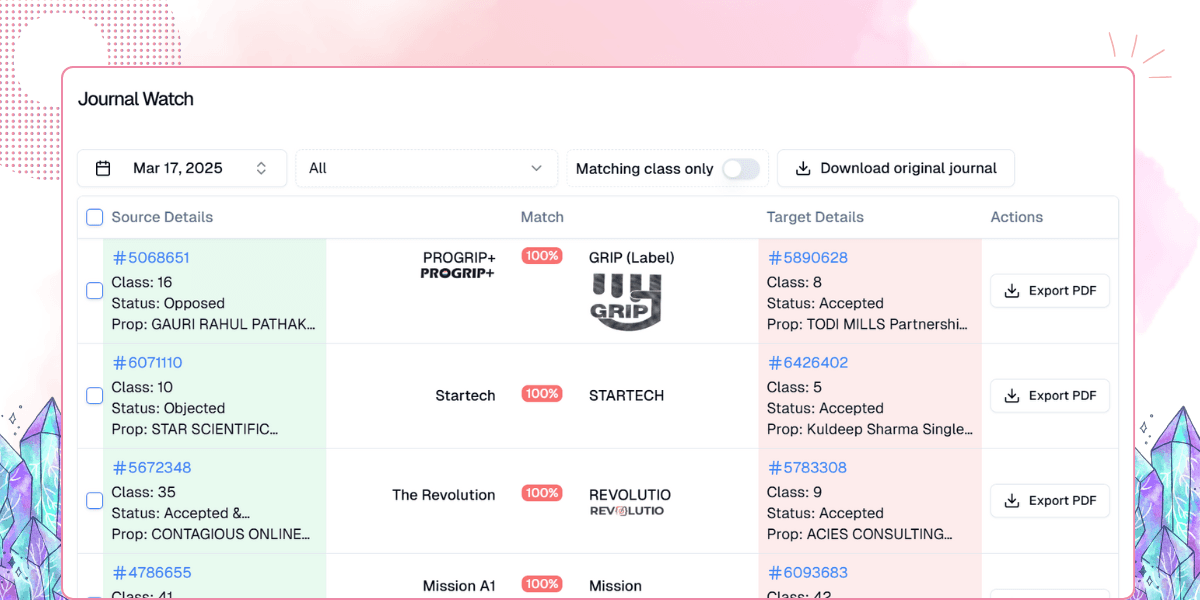Click the download icon for original journal

click(802, 168)
